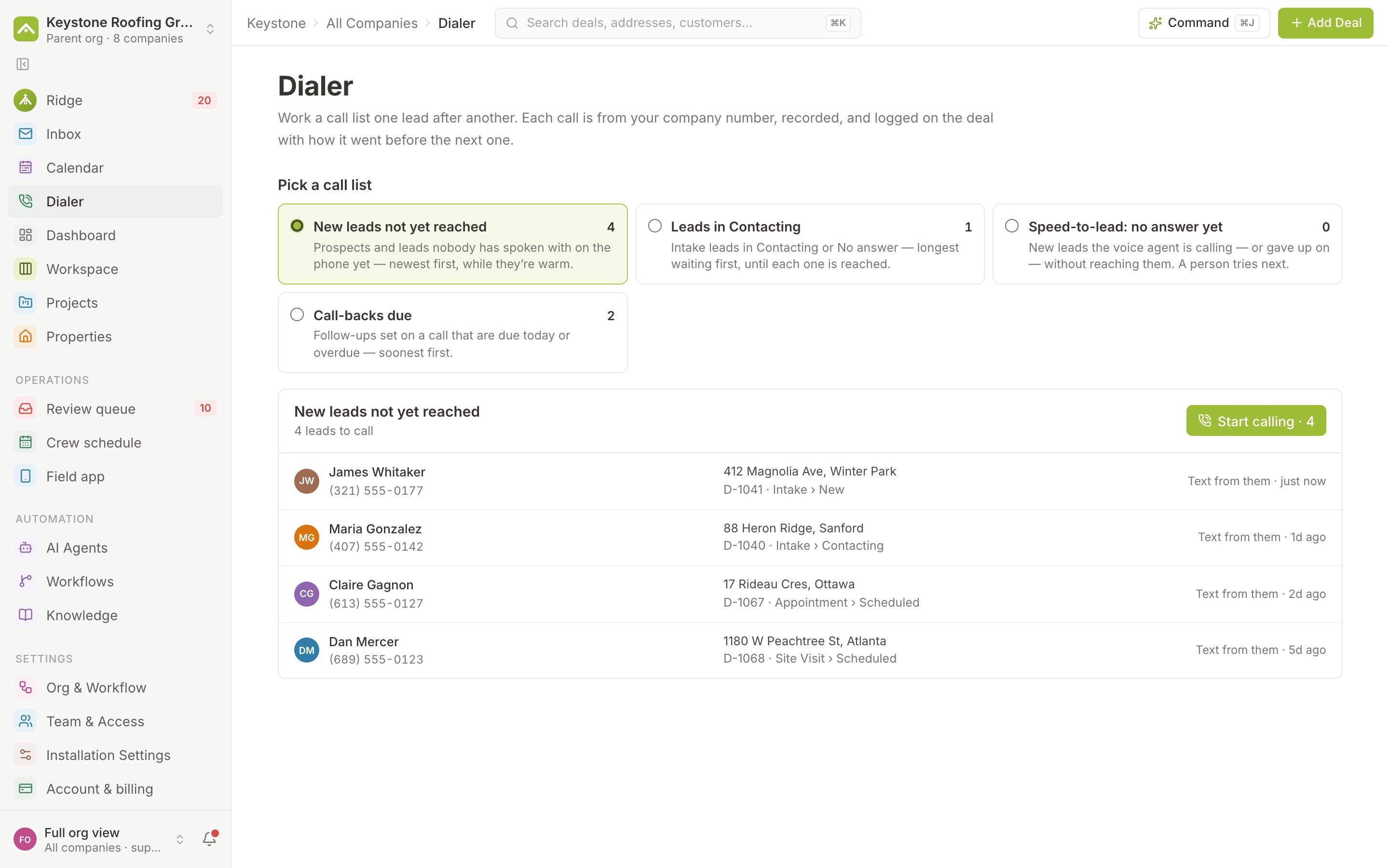Viewport: 1389px width, 868px height.
Task: Open the Properties house icon
Action: [x=25, y=337]
